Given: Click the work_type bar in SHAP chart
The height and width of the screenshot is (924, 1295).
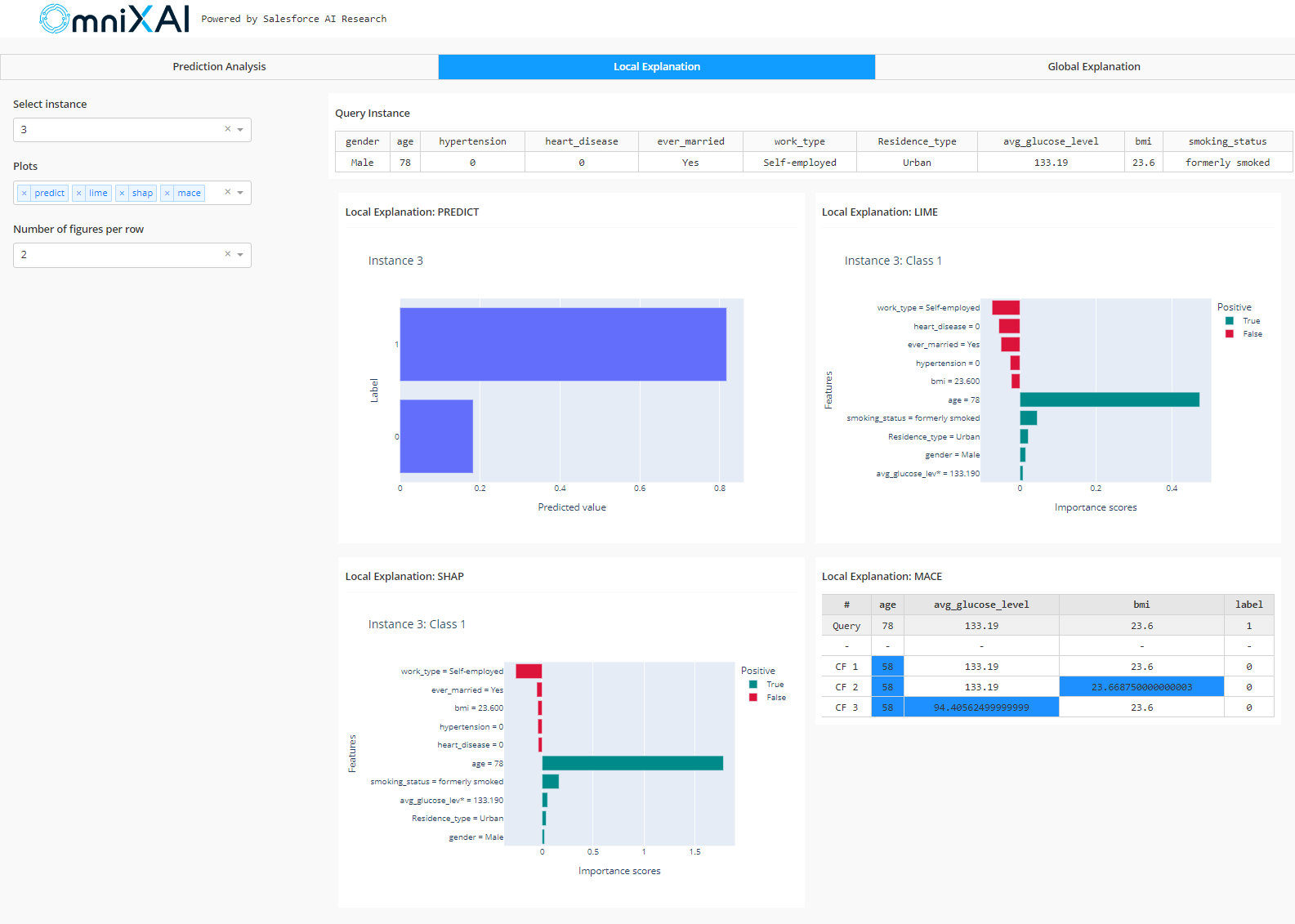Looking at the screenshot, I should point(529,672).
